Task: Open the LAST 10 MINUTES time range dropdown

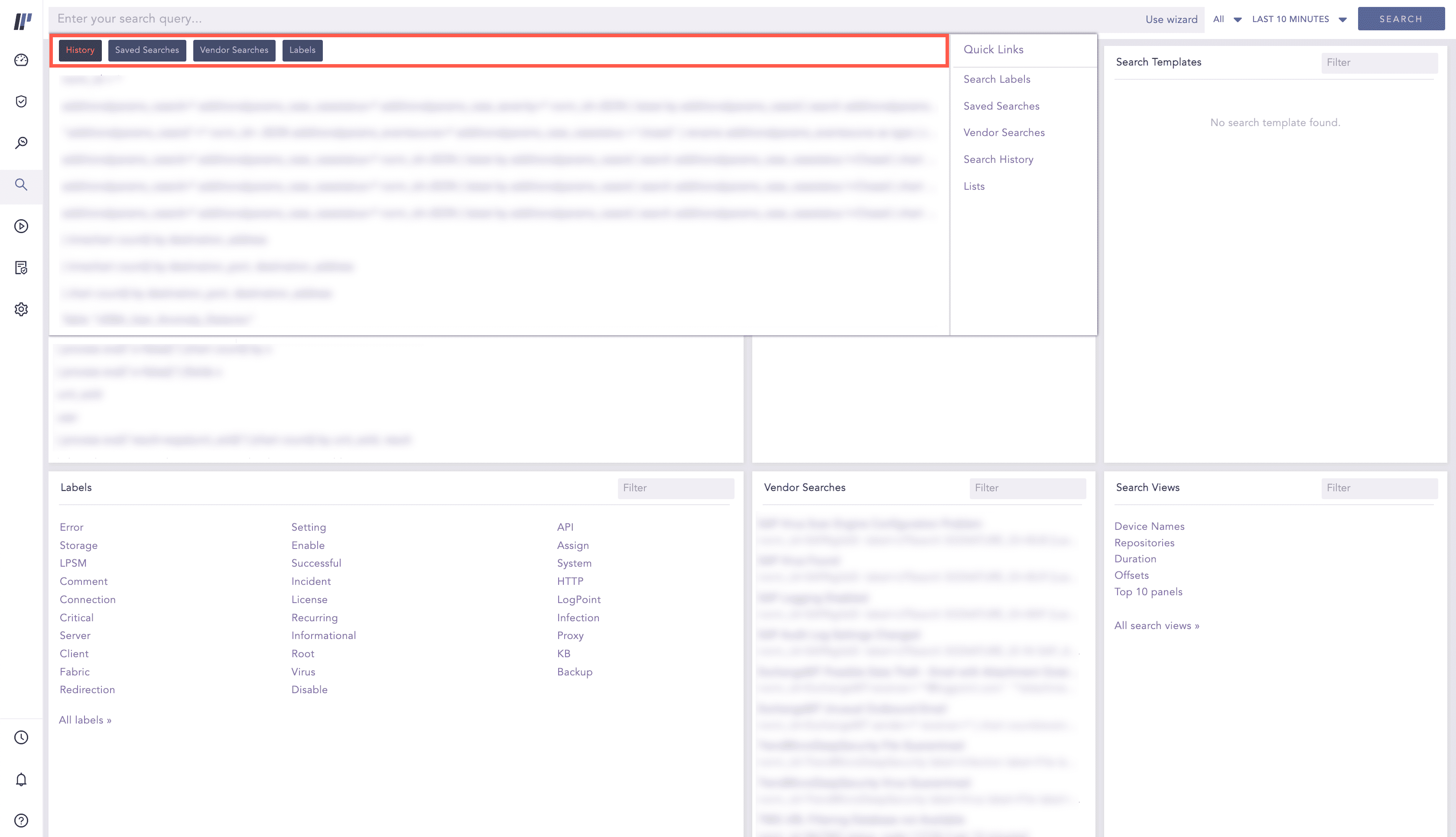Action: (x=1299, y=19)
